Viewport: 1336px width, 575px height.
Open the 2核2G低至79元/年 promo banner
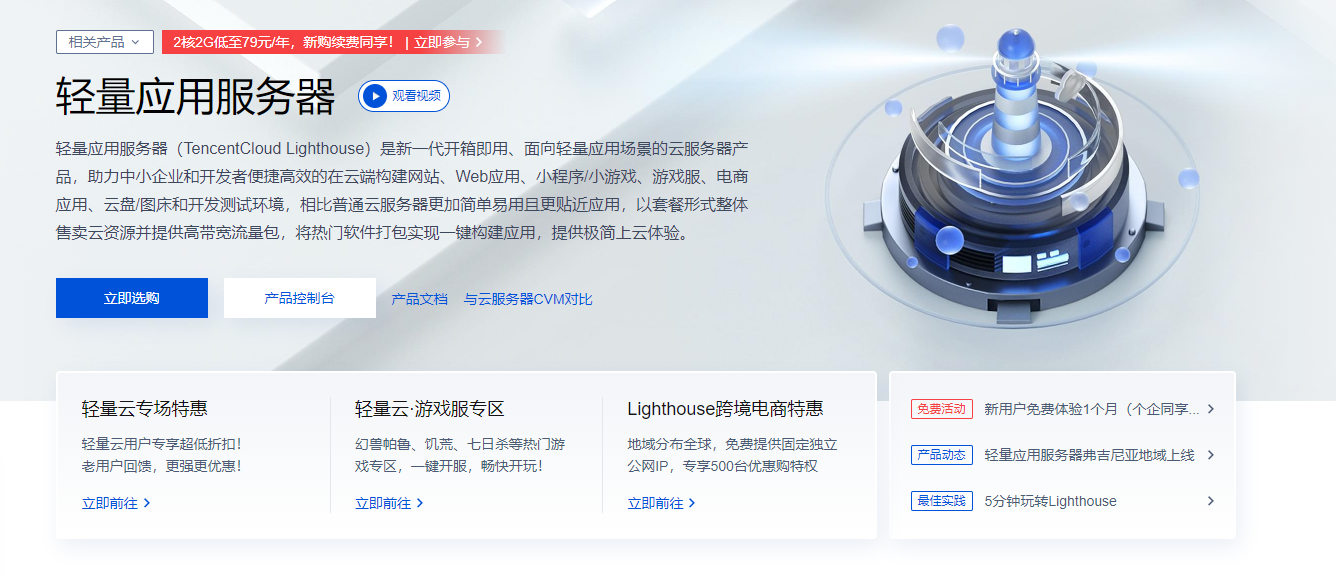331,42
